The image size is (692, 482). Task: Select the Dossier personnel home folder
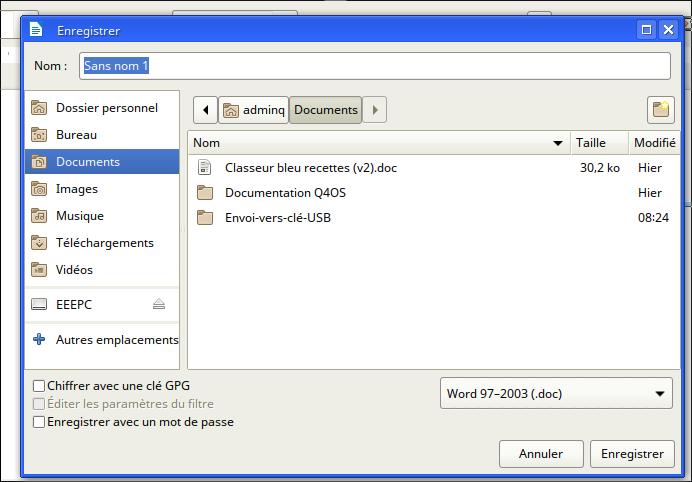coord(102,108)
